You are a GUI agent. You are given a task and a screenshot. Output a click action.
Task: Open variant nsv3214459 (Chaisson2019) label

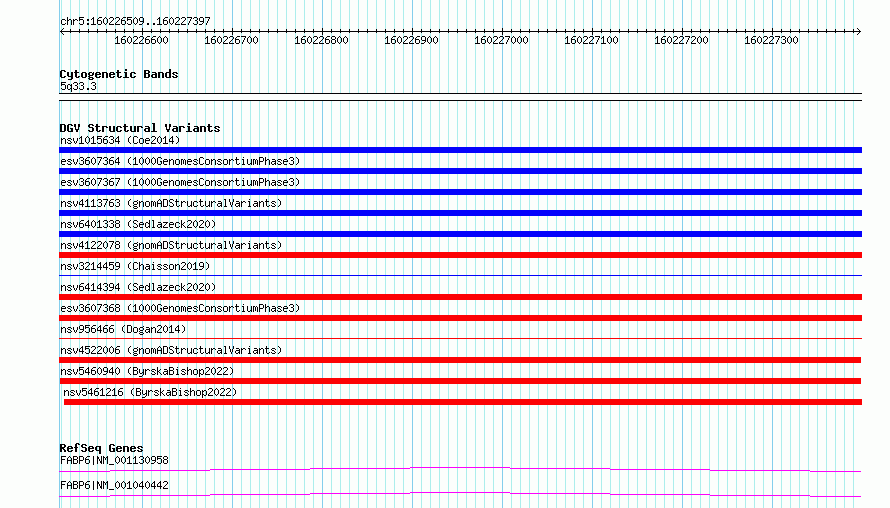pyautogui.click(x=135, y=266)
